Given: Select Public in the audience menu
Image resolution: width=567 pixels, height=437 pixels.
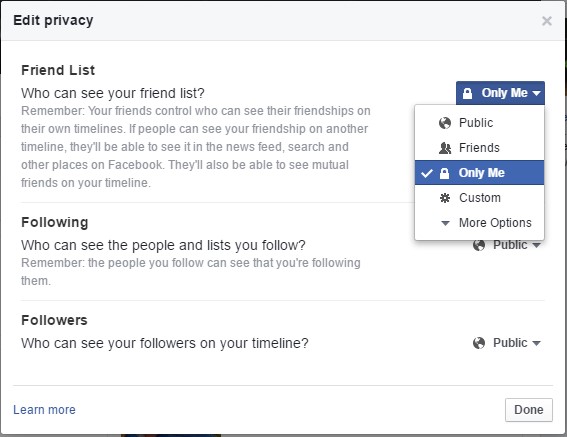Looking at the screenshot, I should pos(479,123).
